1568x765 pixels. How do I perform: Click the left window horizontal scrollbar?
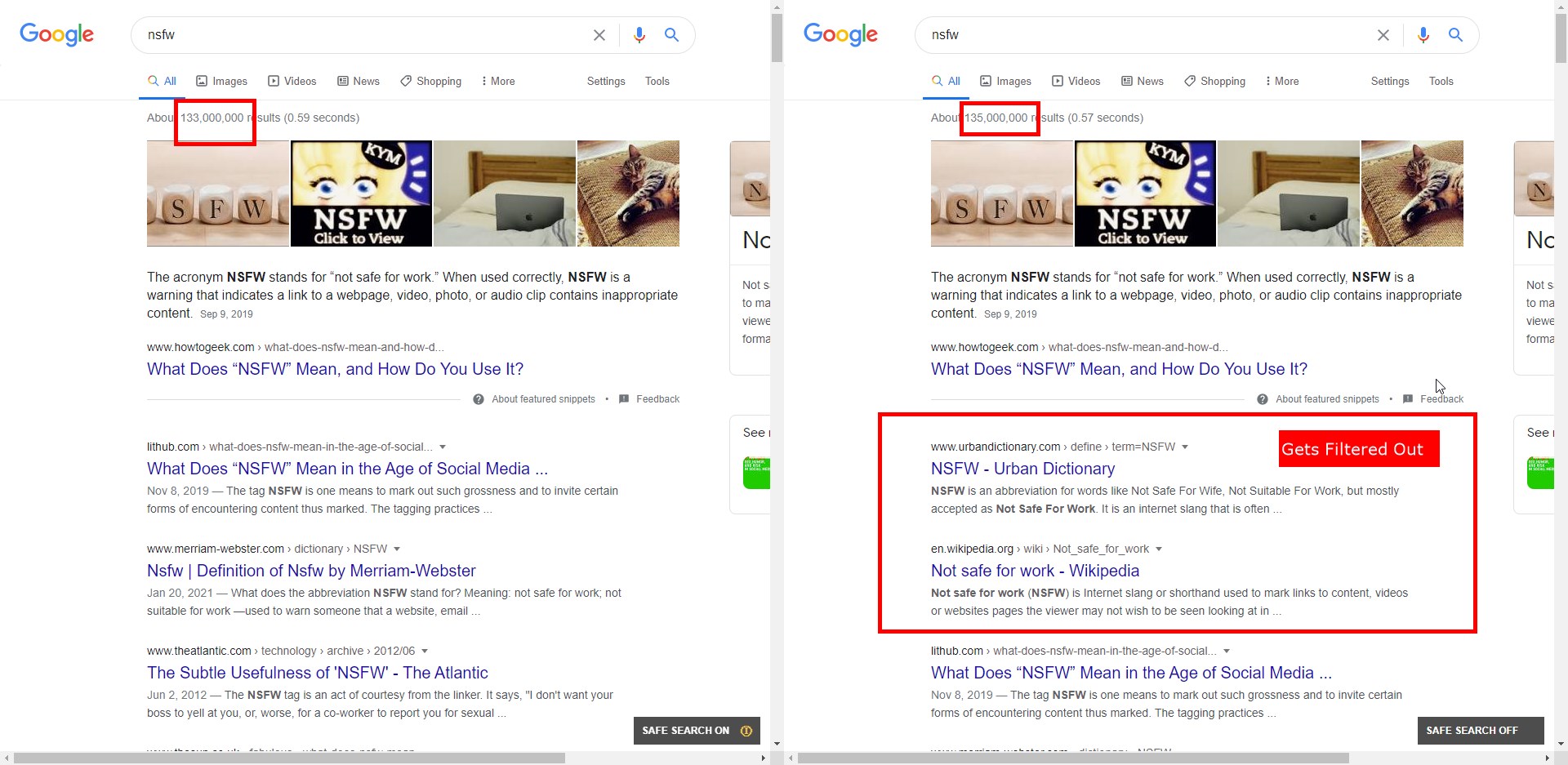click(289, 758)
